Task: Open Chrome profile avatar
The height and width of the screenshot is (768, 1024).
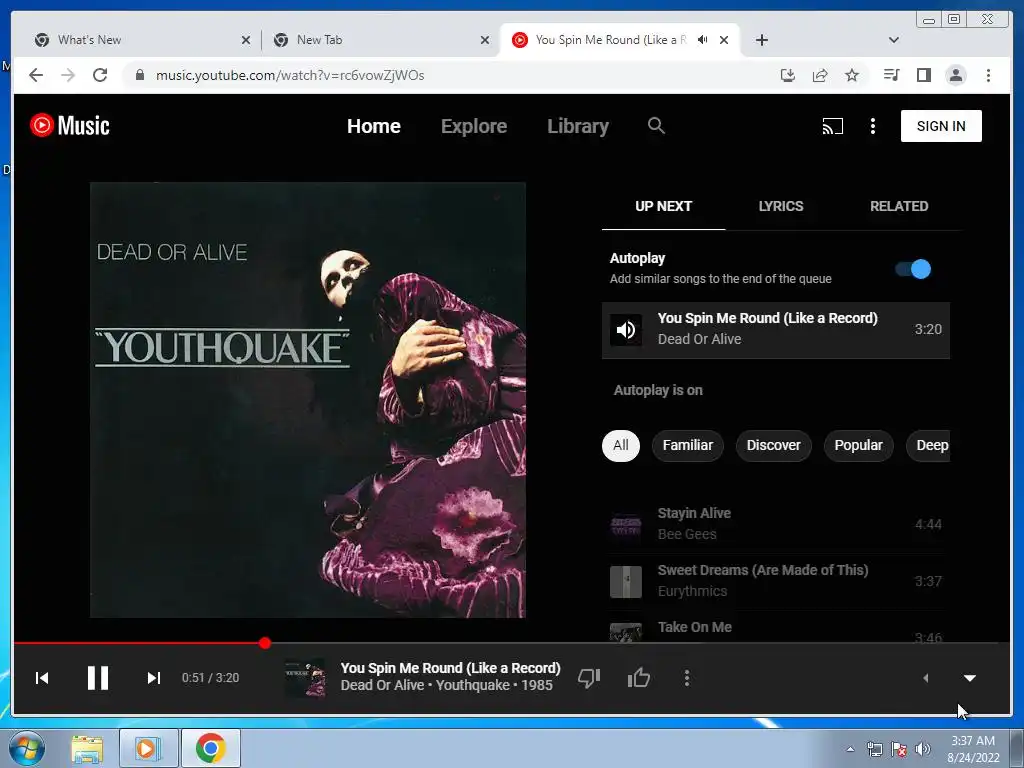Action: [x=955, y=75]
